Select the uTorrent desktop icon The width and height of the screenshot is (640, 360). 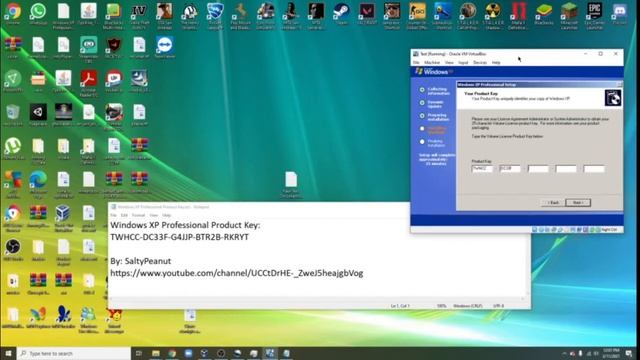[13, 146]
